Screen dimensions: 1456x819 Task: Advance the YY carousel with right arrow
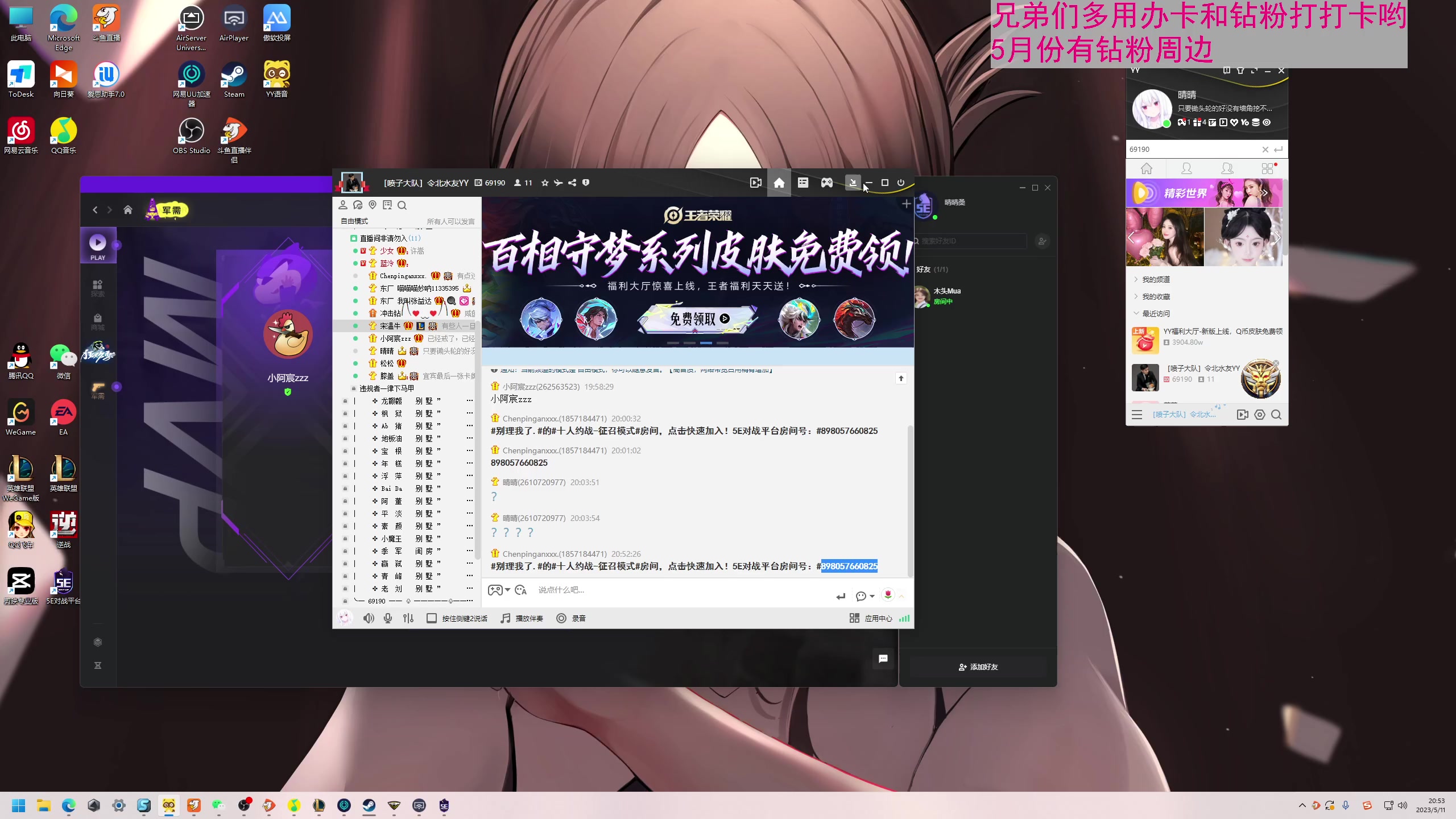[x=1277, y=238]
